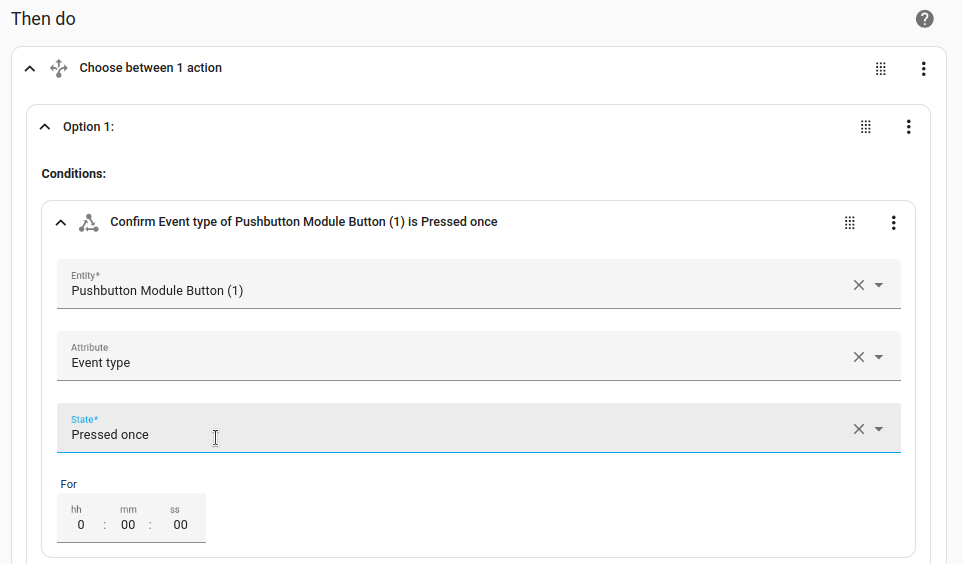Open the State dropdown arrow
Viewport: 963px width, 564px height.
(879, 429)
